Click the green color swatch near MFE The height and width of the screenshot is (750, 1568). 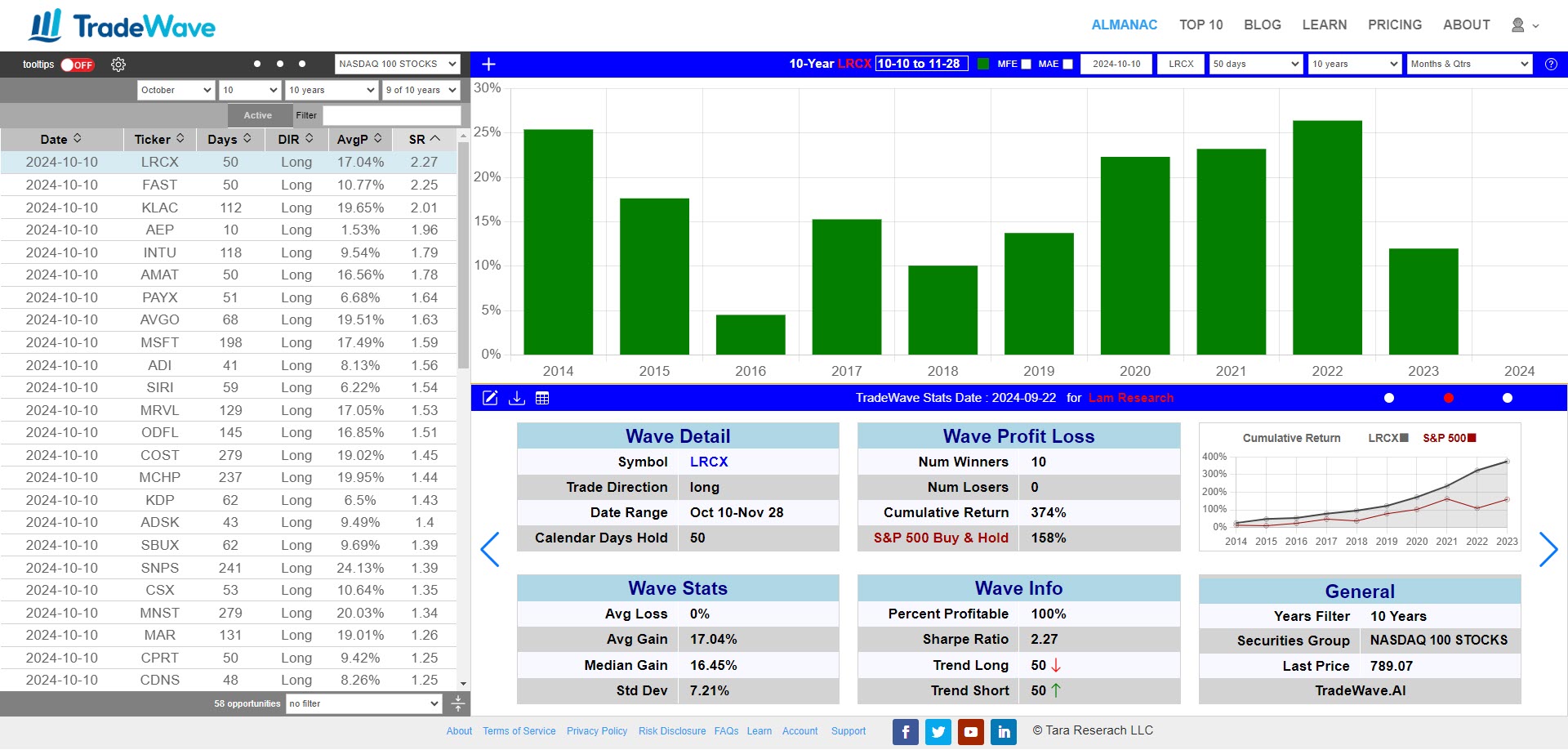(983, 64)
